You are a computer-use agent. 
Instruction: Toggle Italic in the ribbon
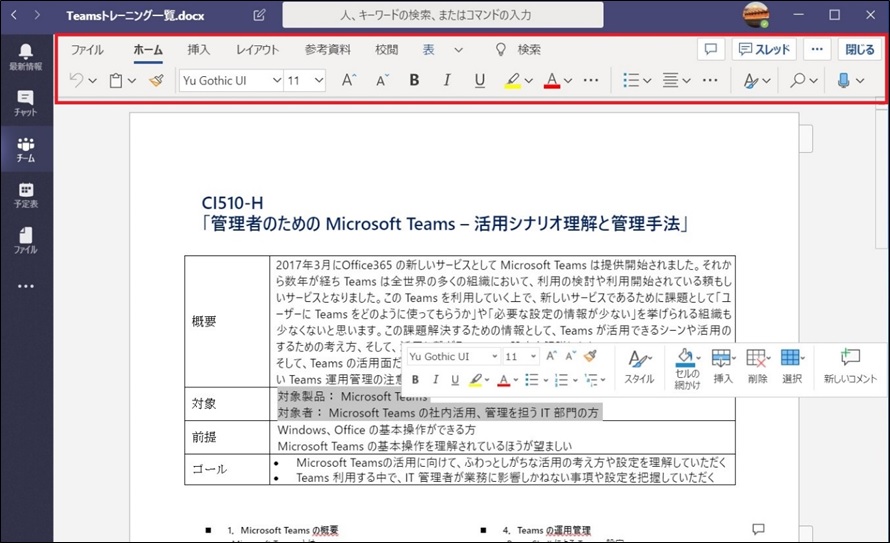[x=447, y=80]
